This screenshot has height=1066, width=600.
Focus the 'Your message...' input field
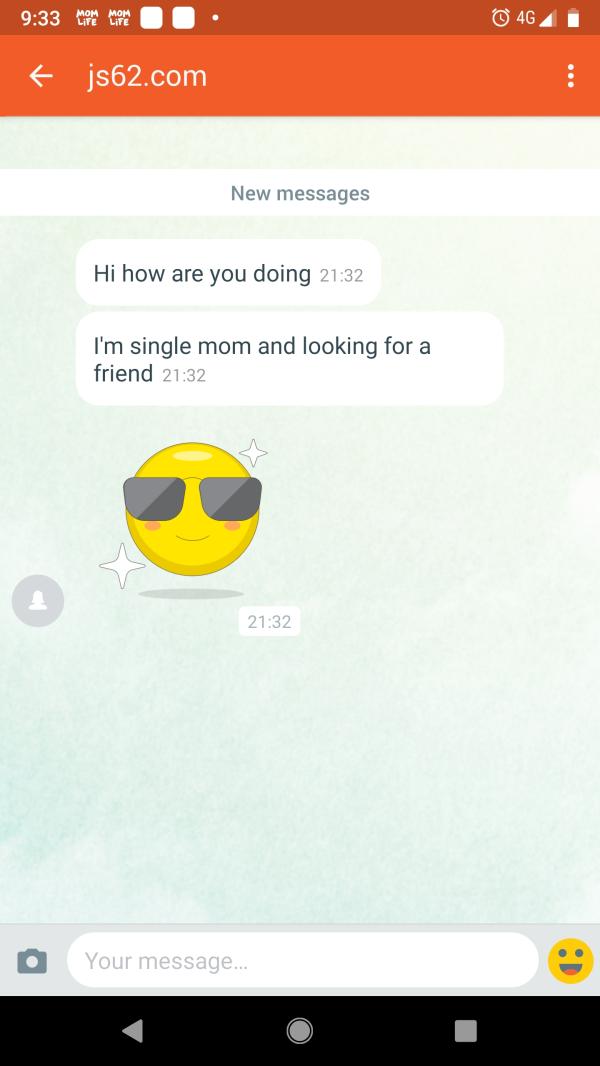point(302,960)
